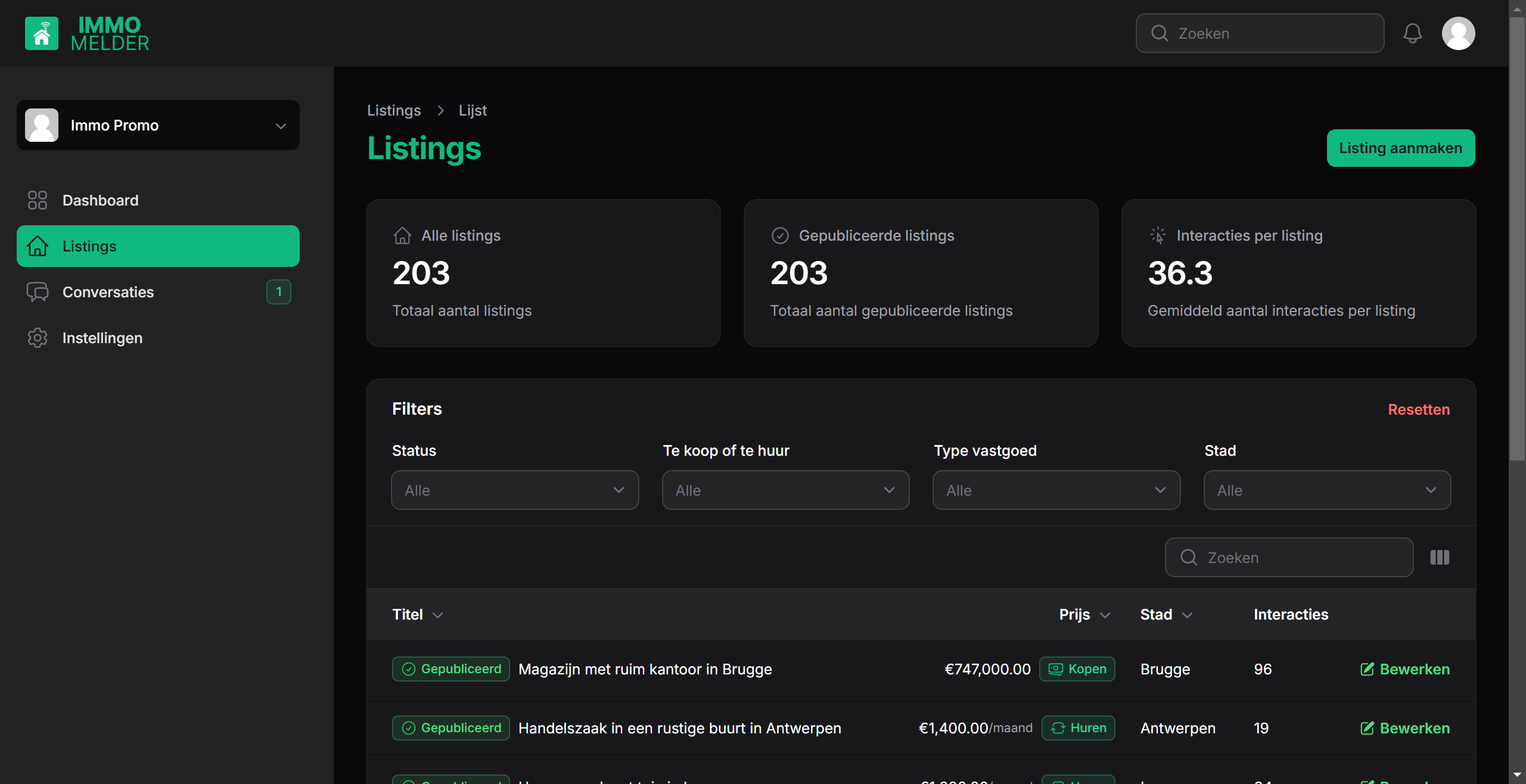Open the user profile avatar
The width and height of the screenshot is (1526, 784).
pyautogui.click(x=1458, y=33)
